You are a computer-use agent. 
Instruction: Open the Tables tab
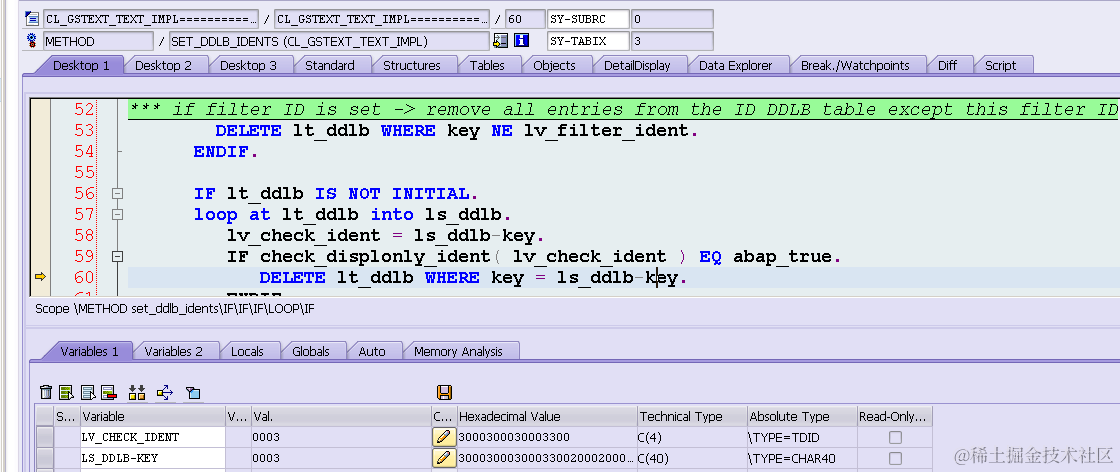pyautogui.click(x=487, y=65)
